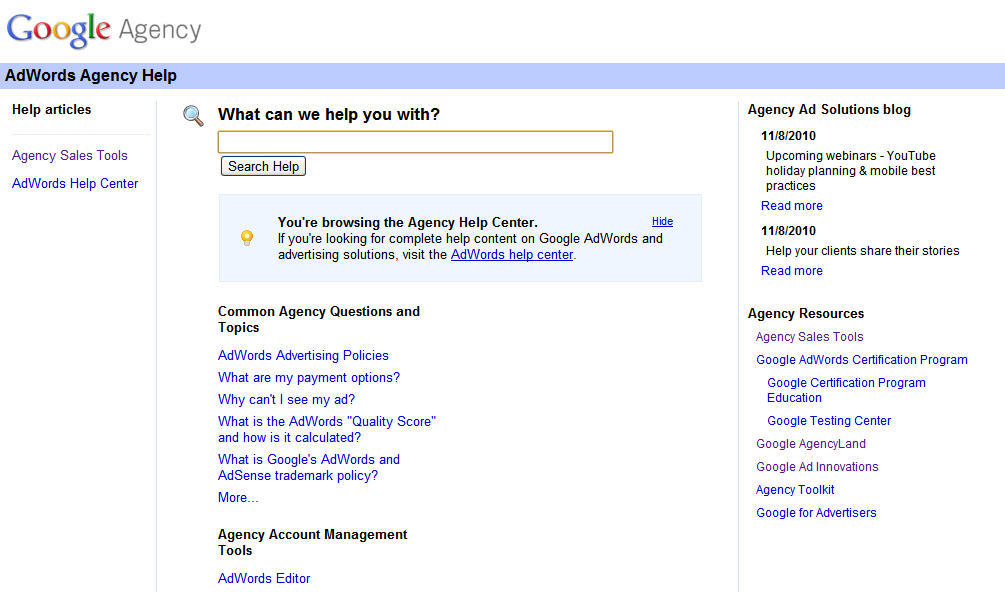Image resolution: width=1005 pixels, height=592 pixels.
Task: Open the AdWords and AdSense trademark policy link
Action: tap(309, 468)
